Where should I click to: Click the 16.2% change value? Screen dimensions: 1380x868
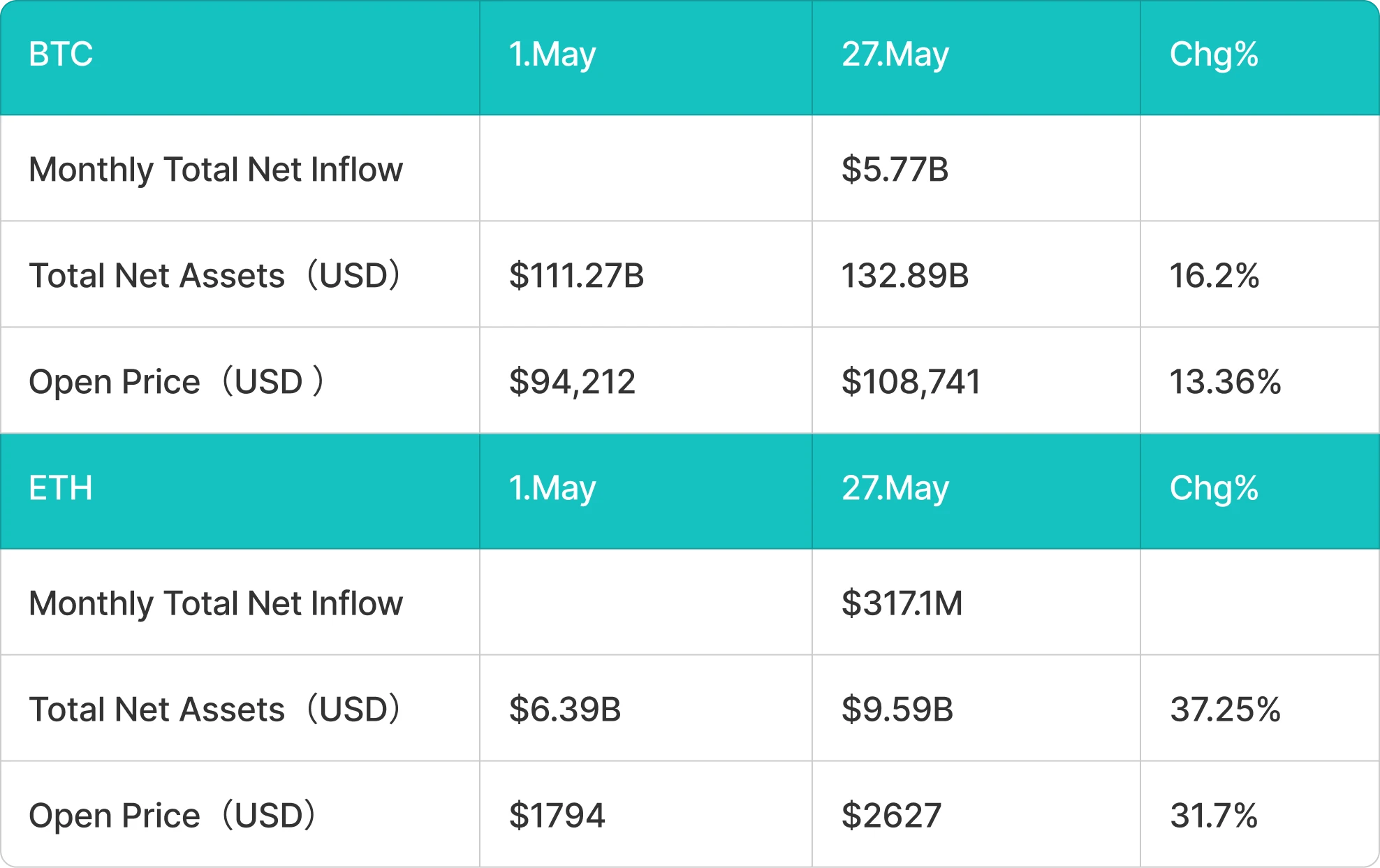pos(1214,276)
